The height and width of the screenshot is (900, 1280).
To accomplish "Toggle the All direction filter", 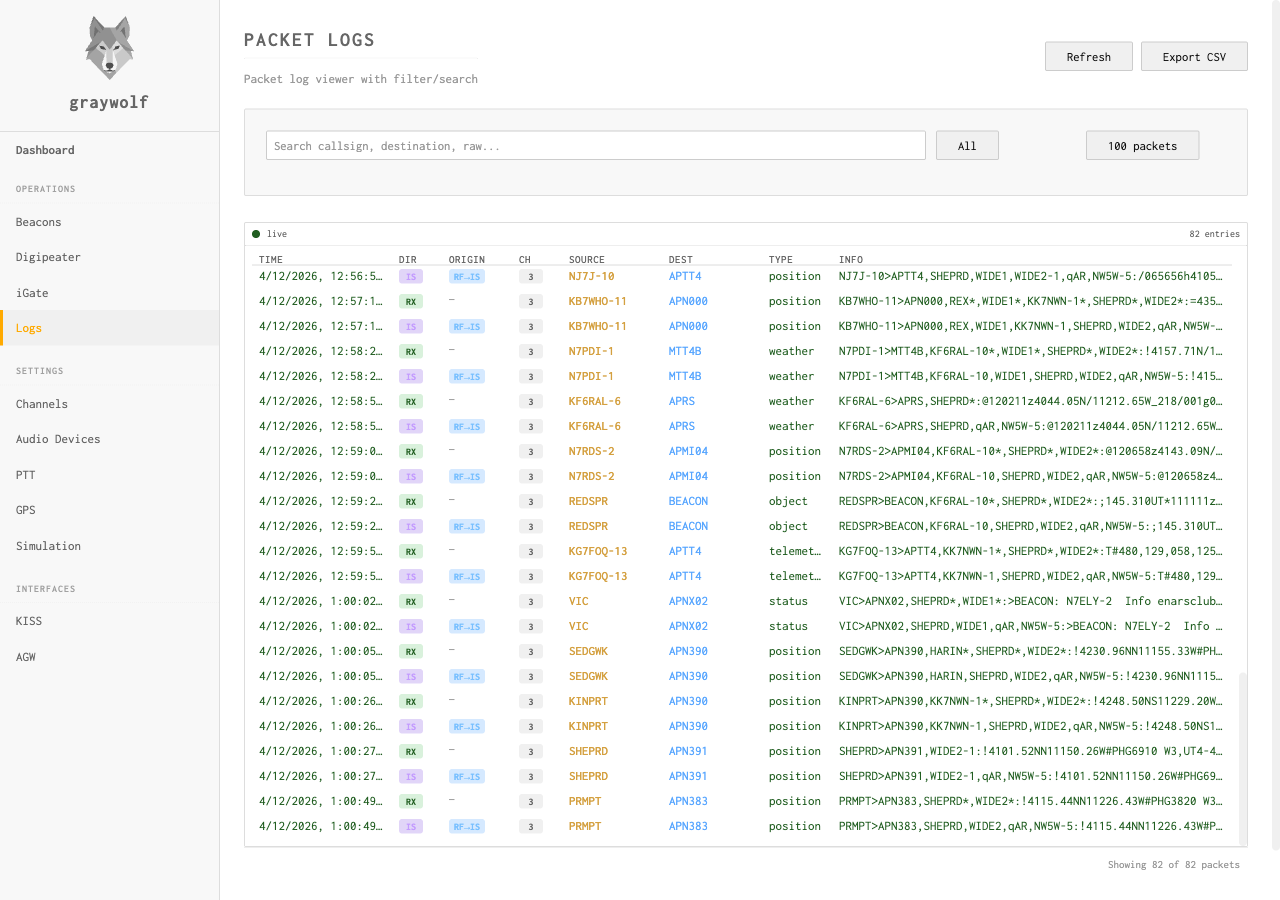I will [x=966, y=145].
